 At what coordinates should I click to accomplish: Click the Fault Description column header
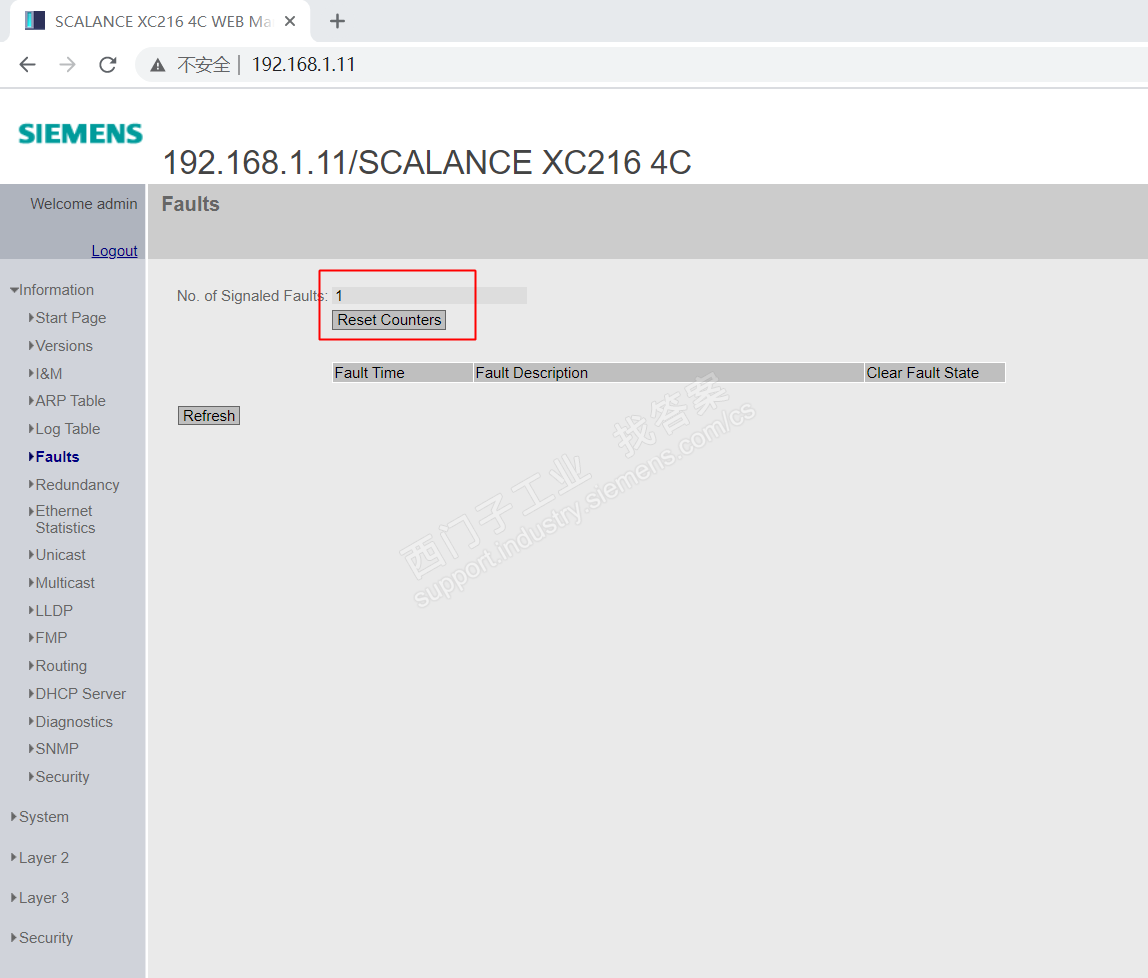point(668,373)
